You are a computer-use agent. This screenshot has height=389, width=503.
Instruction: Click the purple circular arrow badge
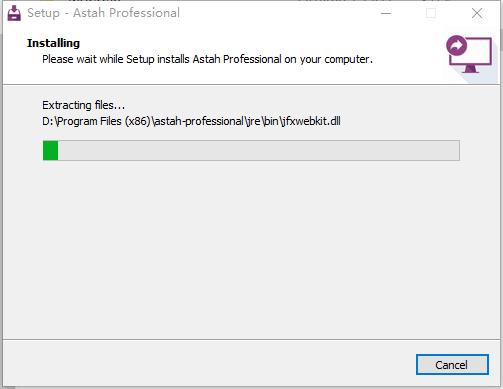click(x=456, y=46)
